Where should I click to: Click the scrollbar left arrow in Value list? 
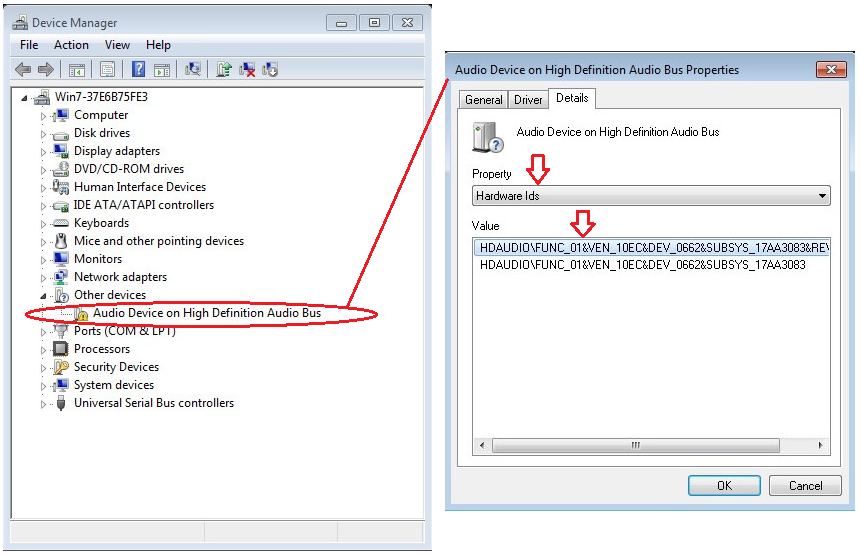(x=482, y=445)
